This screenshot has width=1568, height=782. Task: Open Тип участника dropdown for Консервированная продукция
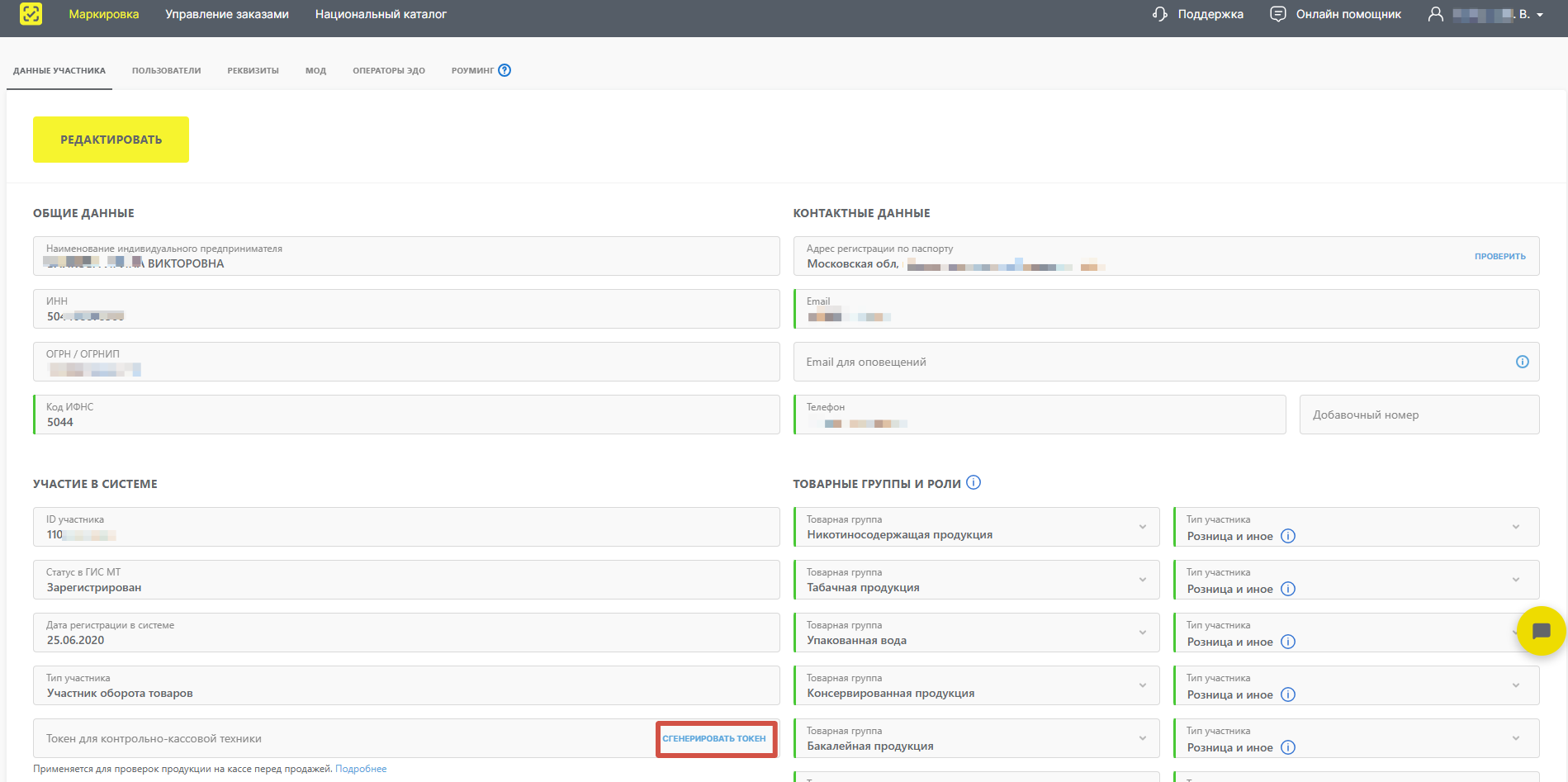(1516, 685)
